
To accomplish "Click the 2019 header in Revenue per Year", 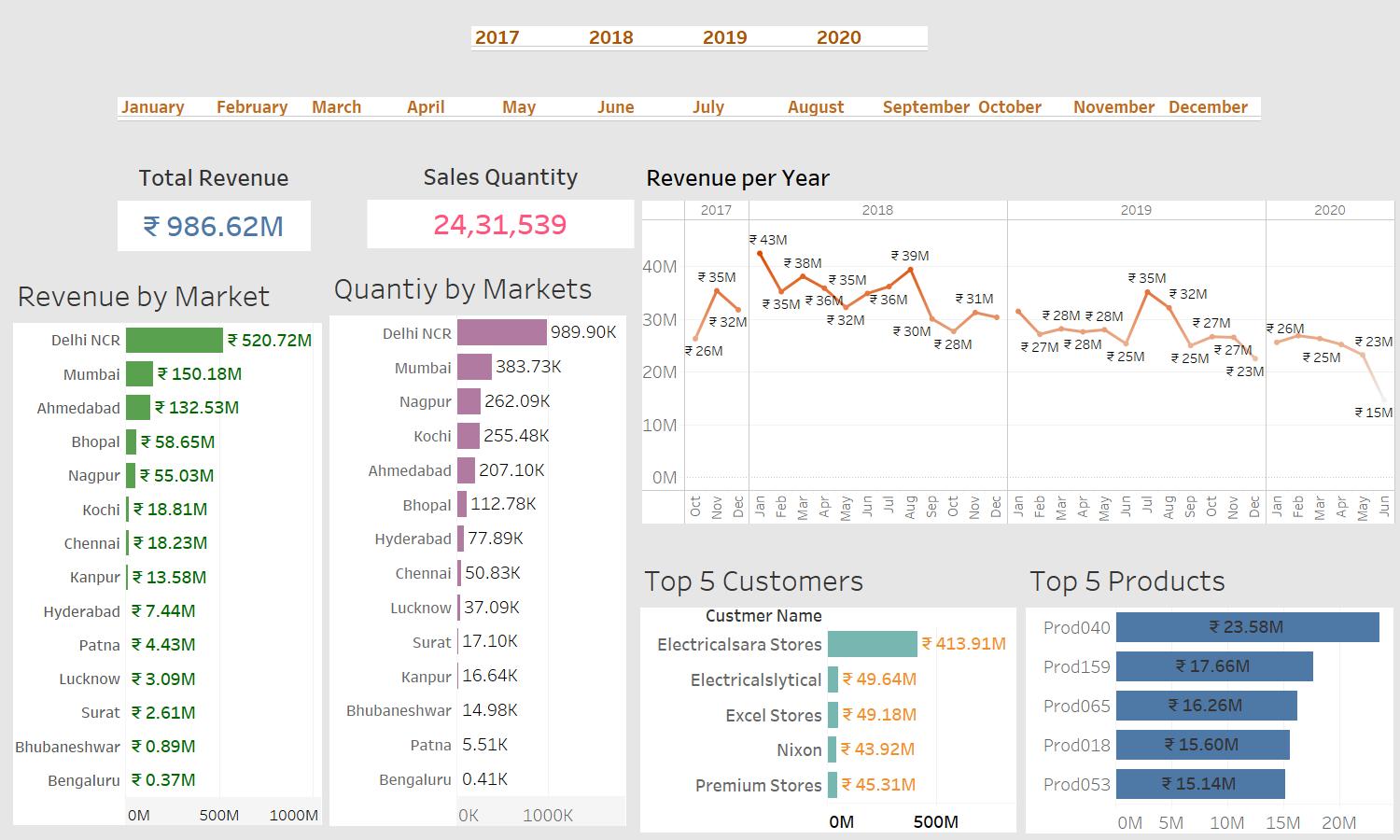I will 1135,210.
